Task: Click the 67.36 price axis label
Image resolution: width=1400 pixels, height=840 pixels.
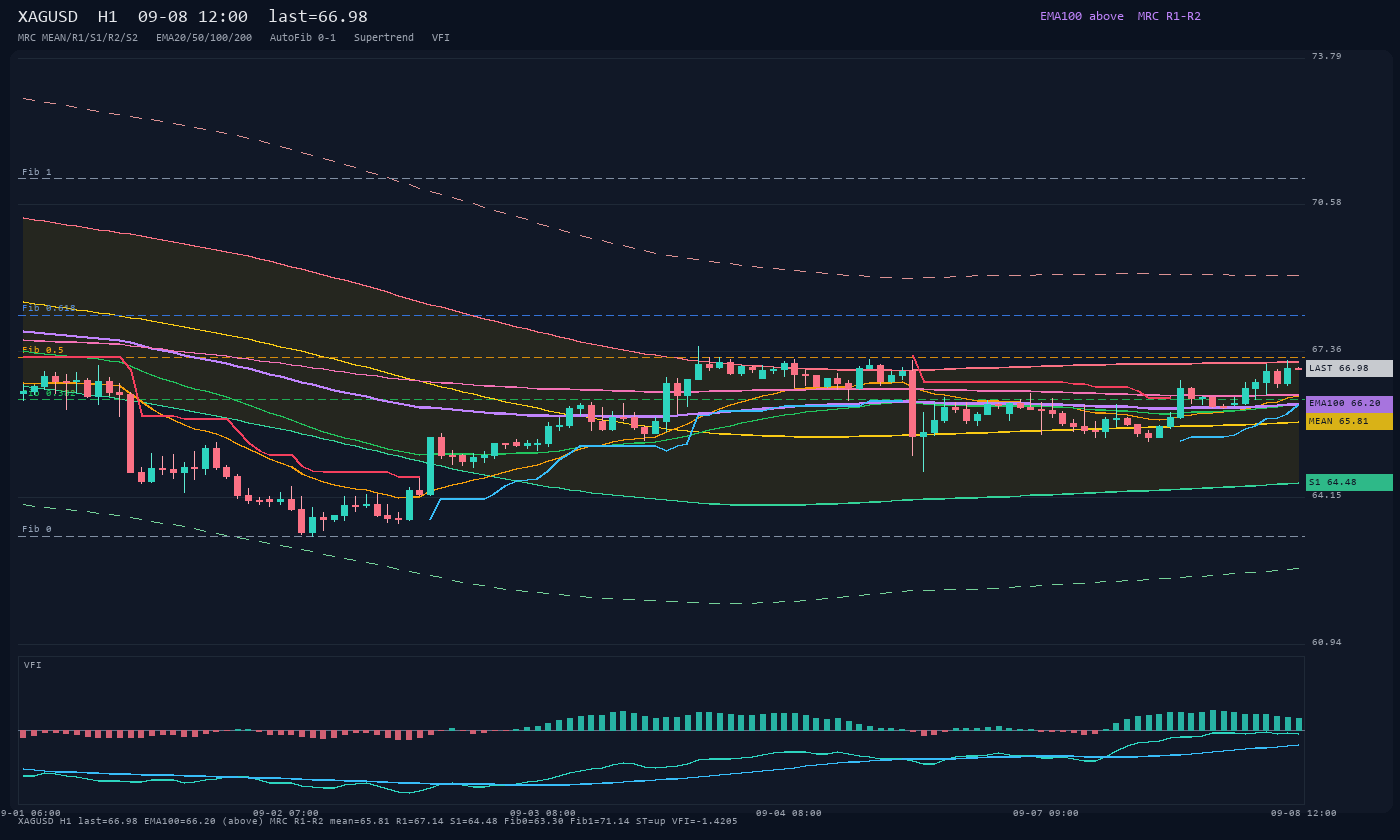Action: (1327, 349)
